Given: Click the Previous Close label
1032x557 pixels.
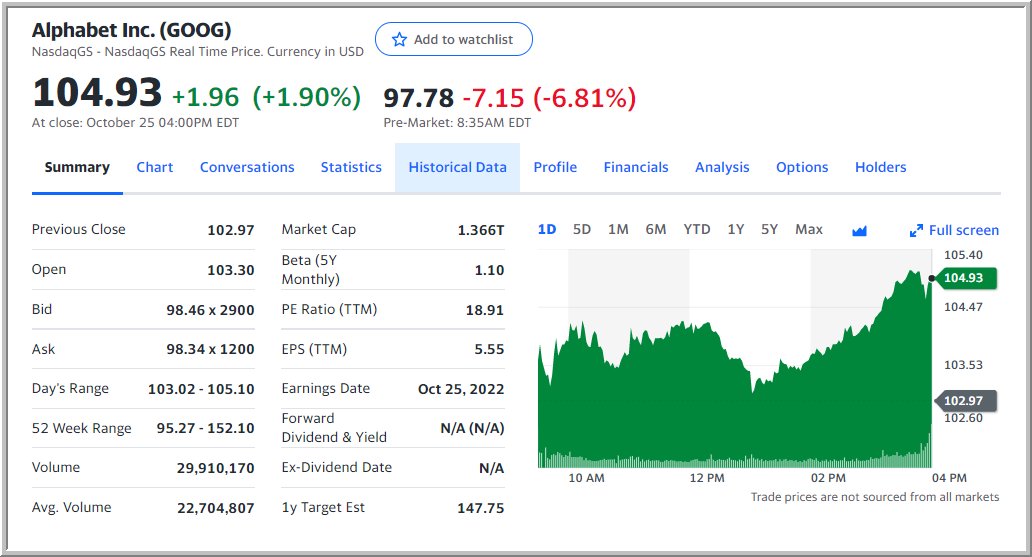Looking at the screenshot, I should tap(78, 229).
